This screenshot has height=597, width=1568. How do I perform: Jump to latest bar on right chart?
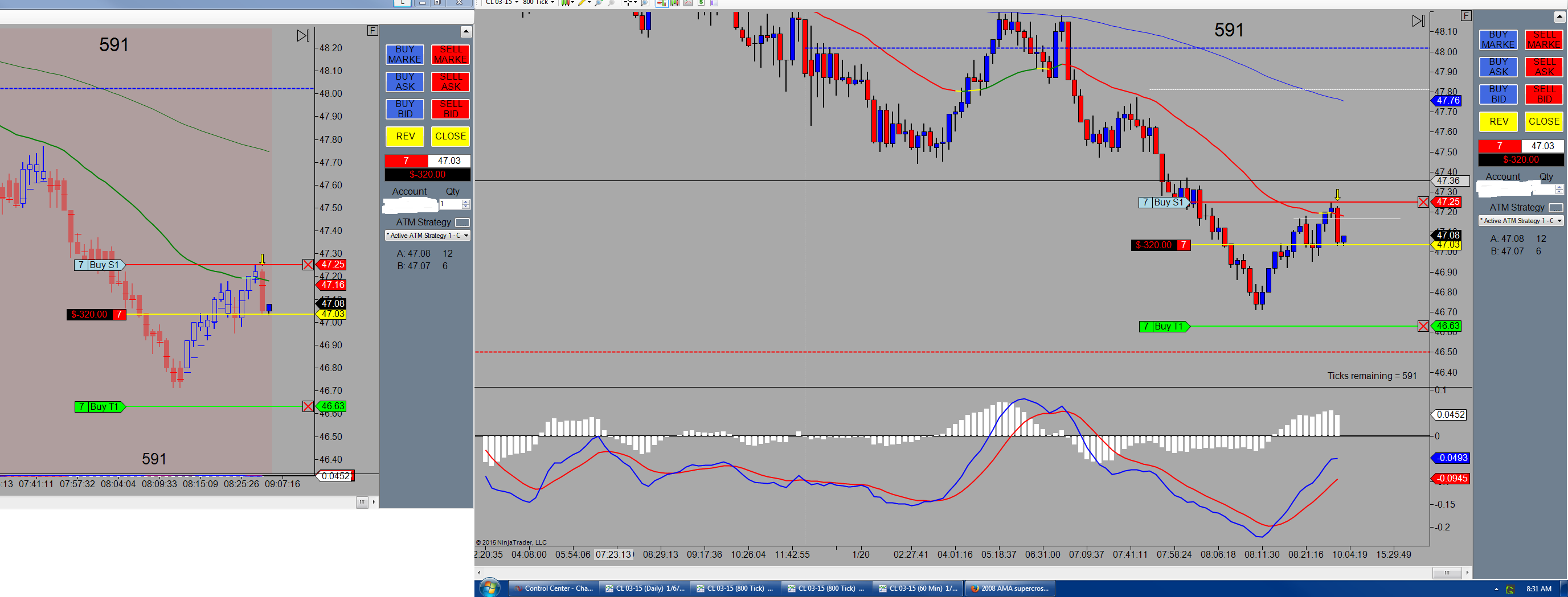[x=1418, y=20]
